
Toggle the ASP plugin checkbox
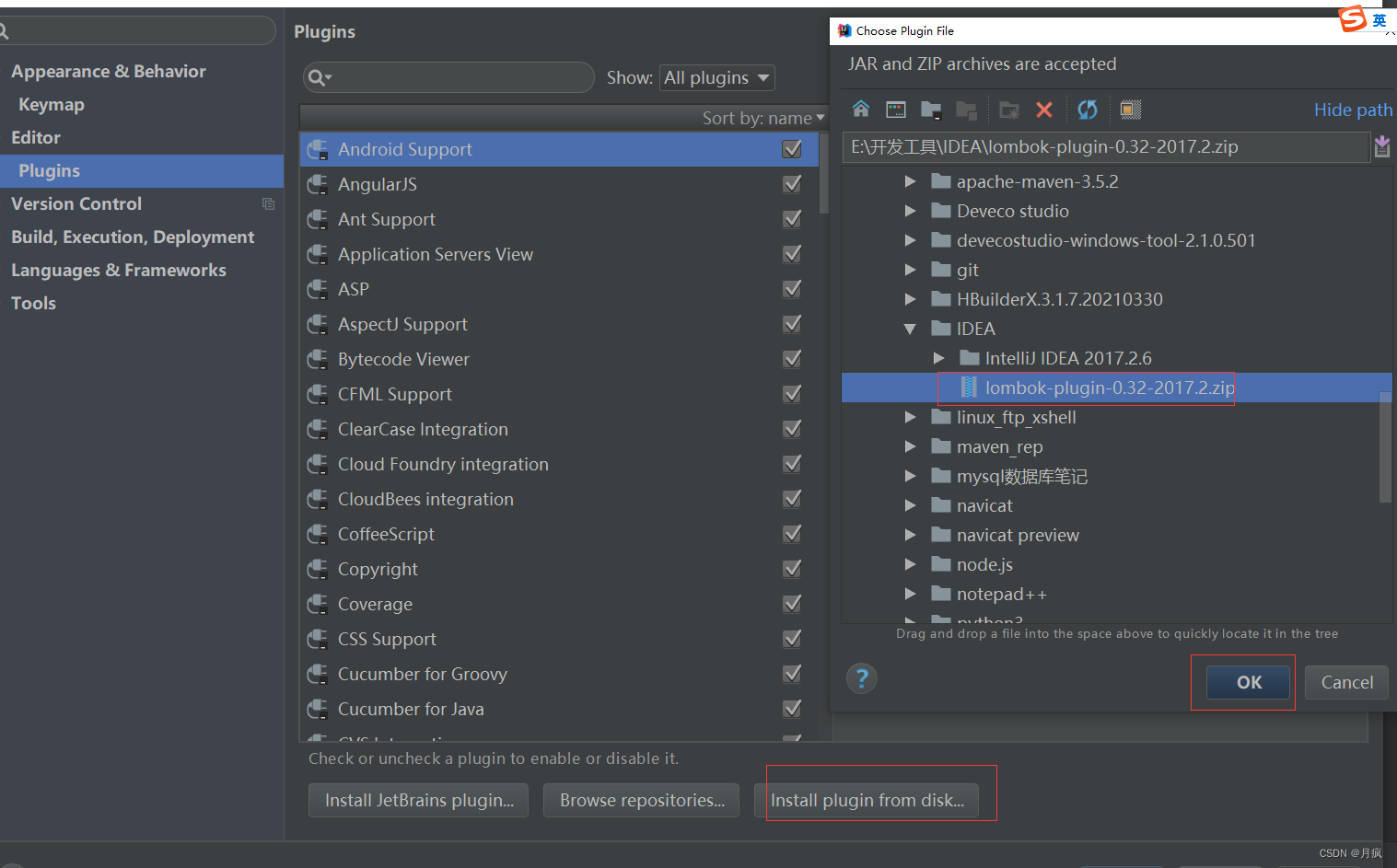pos(792,289)
